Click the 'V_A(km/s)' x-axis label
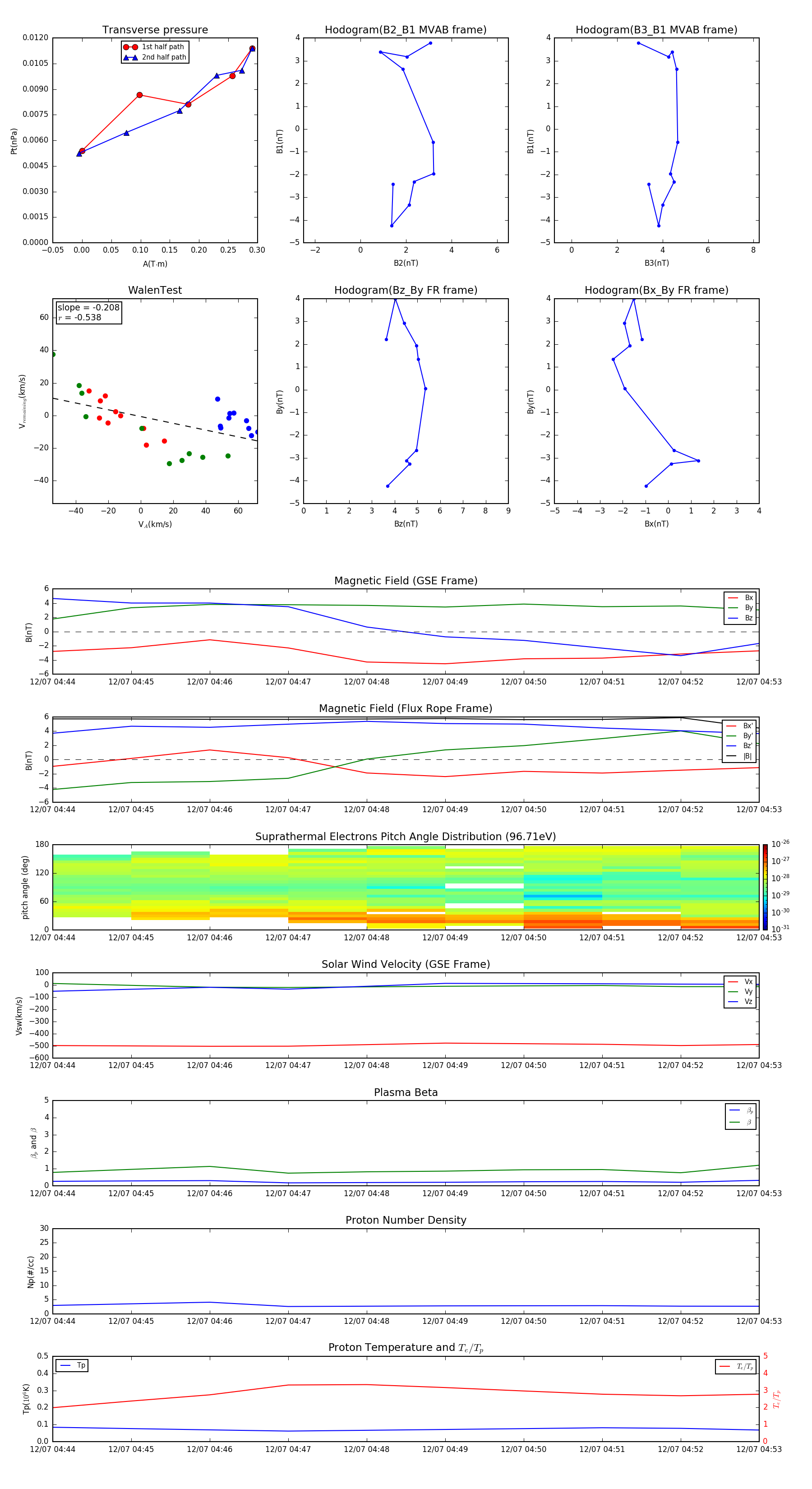Image resolution: width=812 pixels, height=1489 pixels. (x=155, y=524)
